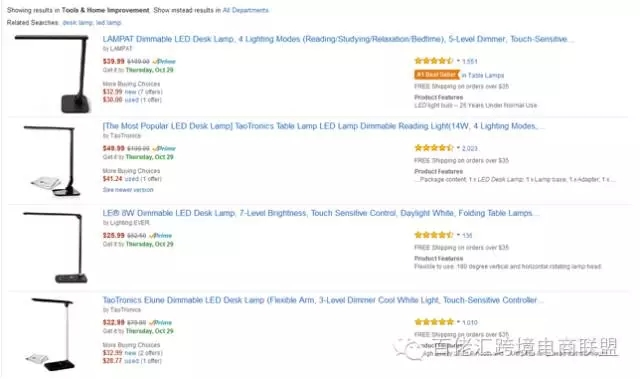
Task: View the 7 new offers for LAMPAT lamp
Action: (x=144, y=92)
